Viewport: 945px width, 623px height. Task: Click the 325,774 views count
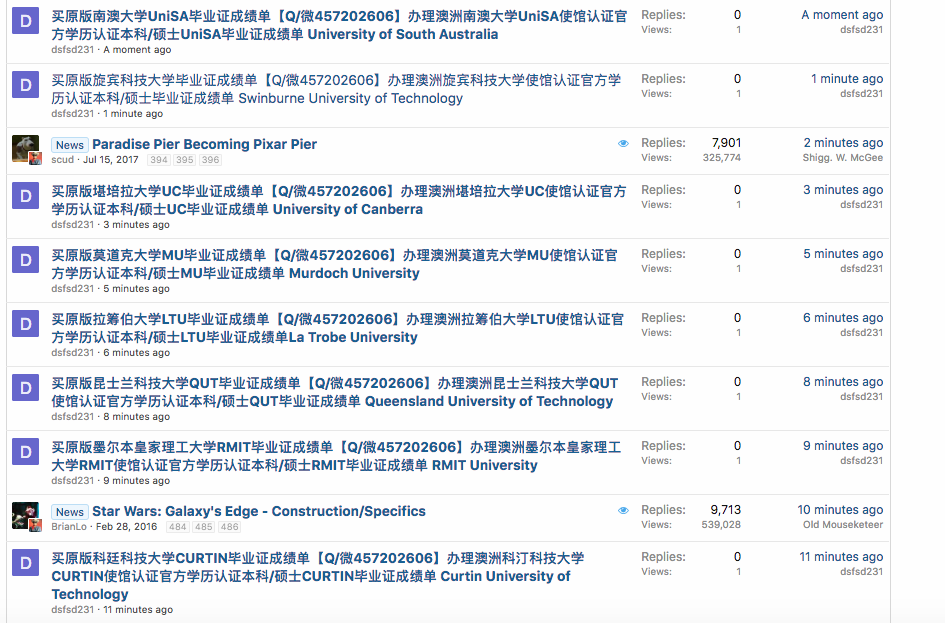[721, 158]
